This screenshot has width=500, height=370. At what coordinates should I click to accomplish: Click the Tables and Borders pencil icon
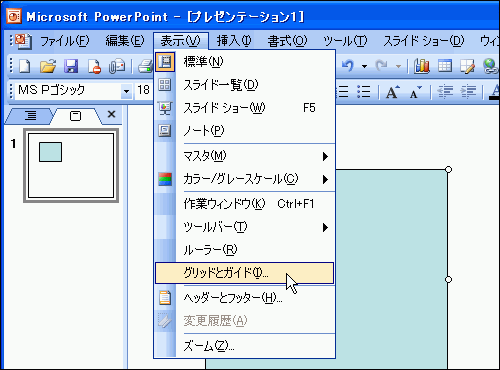click(x=467, y=66)
